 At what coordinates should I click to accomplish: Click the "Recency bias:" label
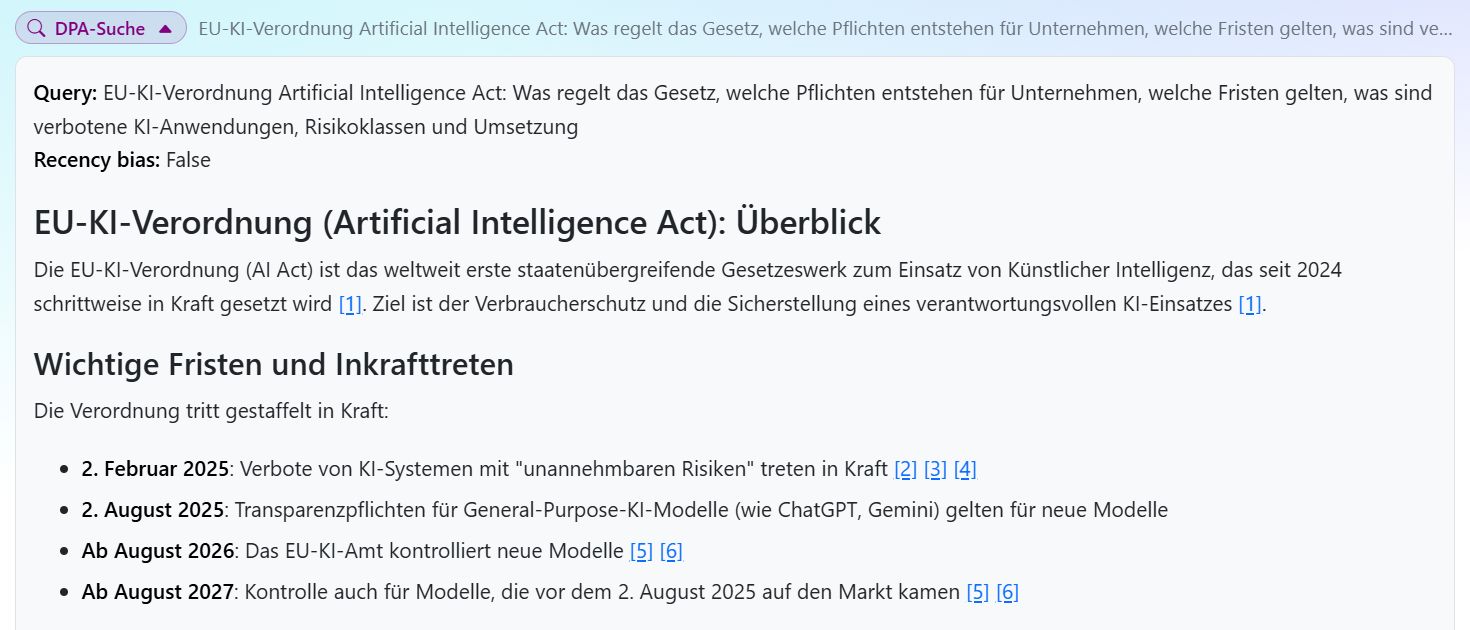(97, 160)
